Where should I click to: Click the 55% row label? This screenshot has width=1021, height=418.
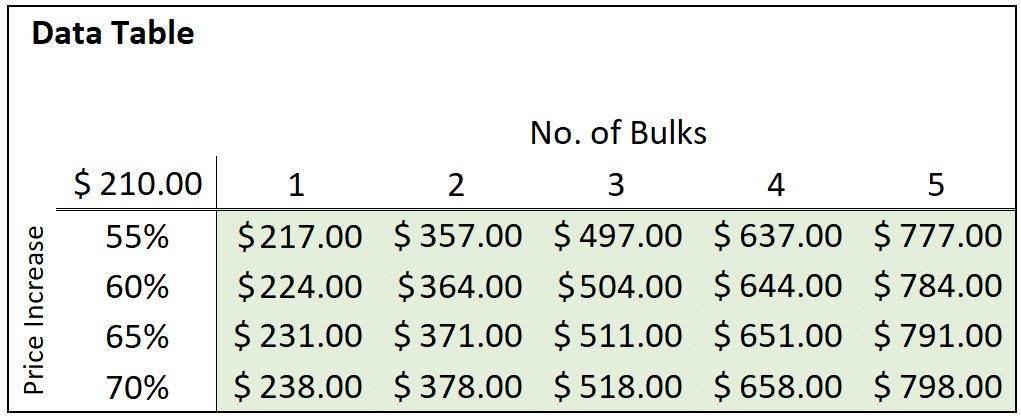tap(138, 237)
